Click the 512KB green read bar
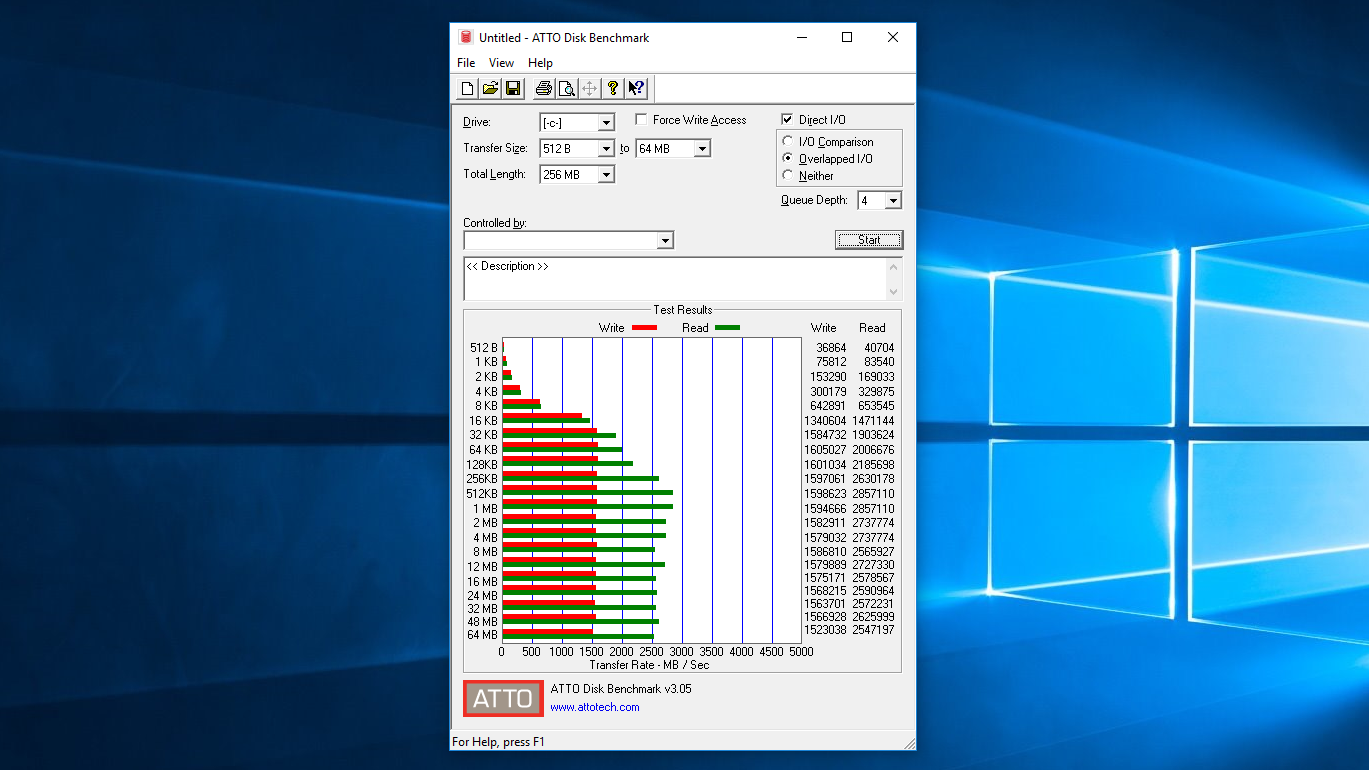 tap(587, 493)
